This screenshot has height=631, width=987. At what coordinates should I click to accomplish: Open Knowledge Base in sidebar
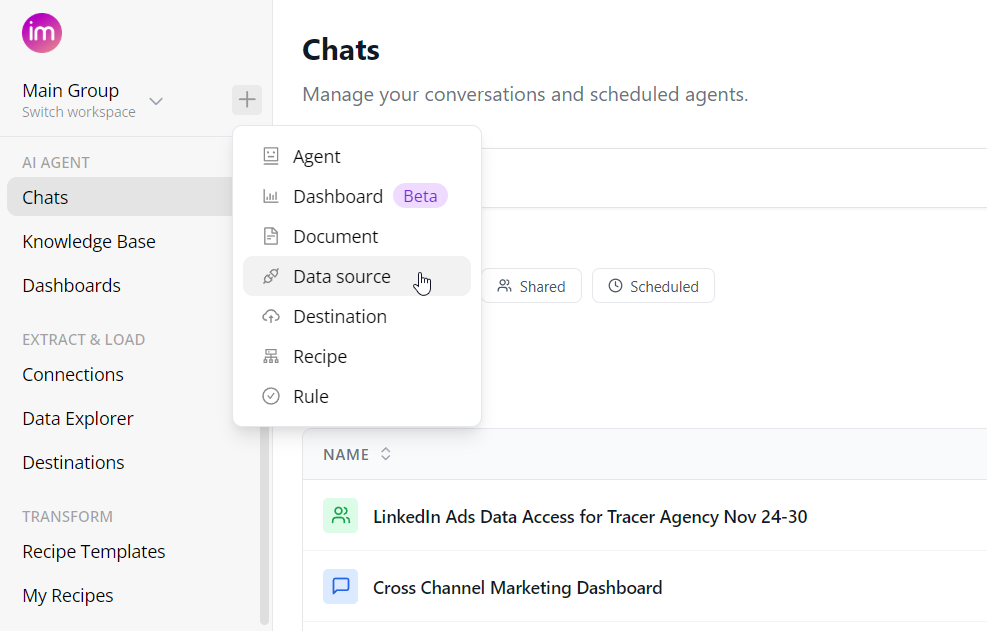click(89, 242)
